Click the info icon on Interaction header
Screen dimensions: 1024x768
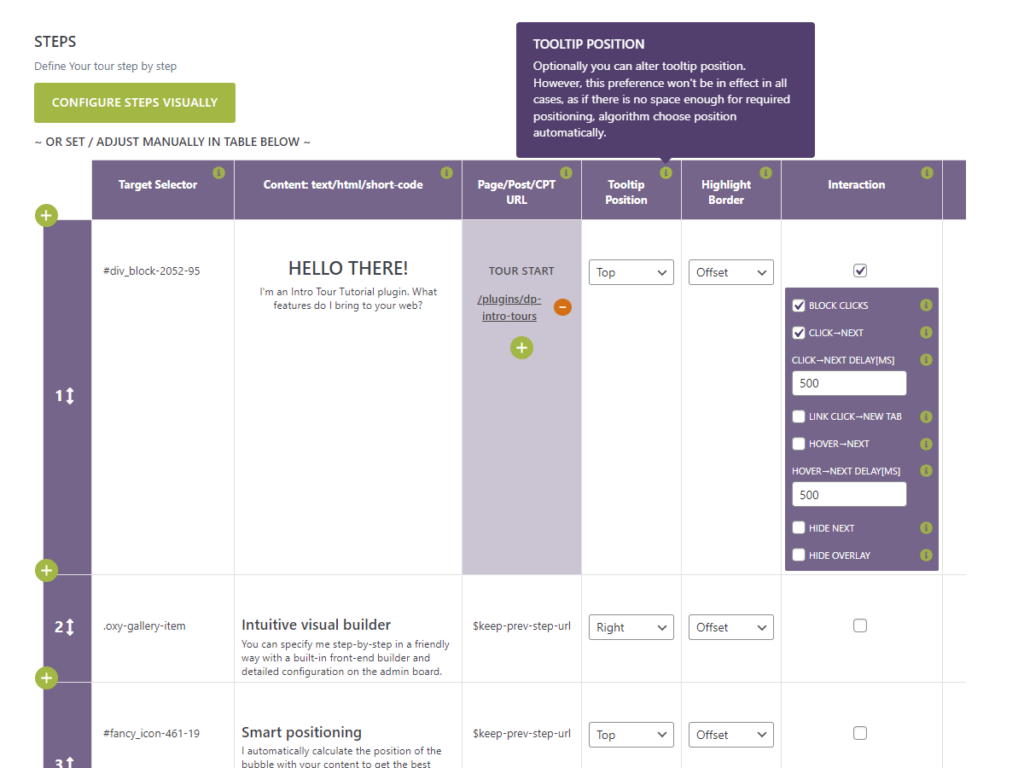coord(926,173)
